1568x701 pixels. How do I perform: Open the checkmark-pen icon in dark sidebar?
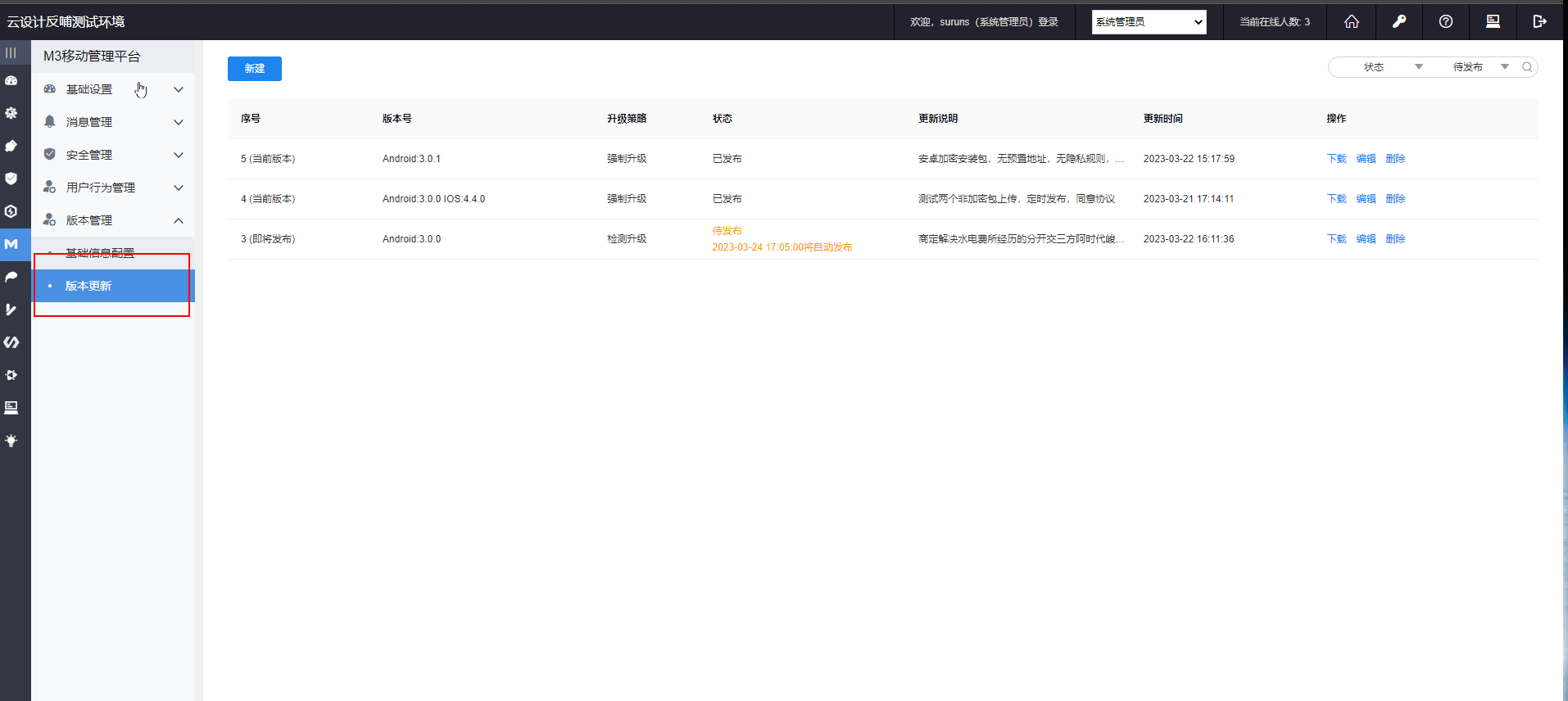point(11,310)
